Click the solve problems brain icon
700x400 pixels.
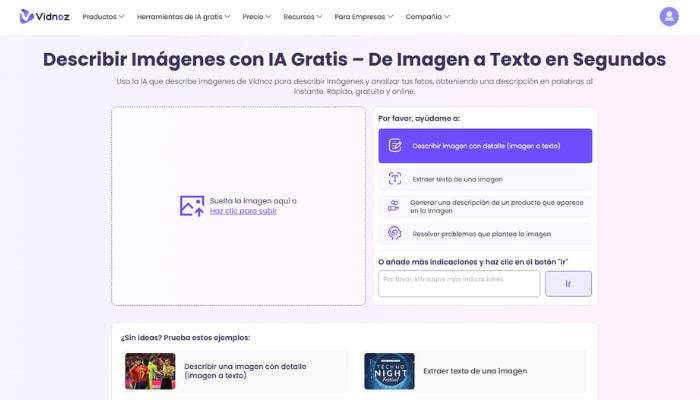click(395, 233)
